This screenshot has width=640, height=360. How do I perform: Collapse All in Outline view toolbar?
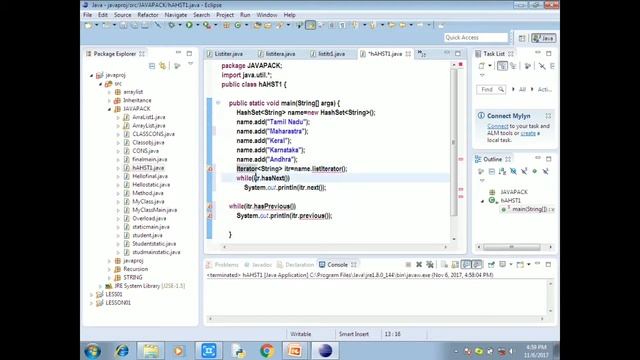(x=492, y=171)
